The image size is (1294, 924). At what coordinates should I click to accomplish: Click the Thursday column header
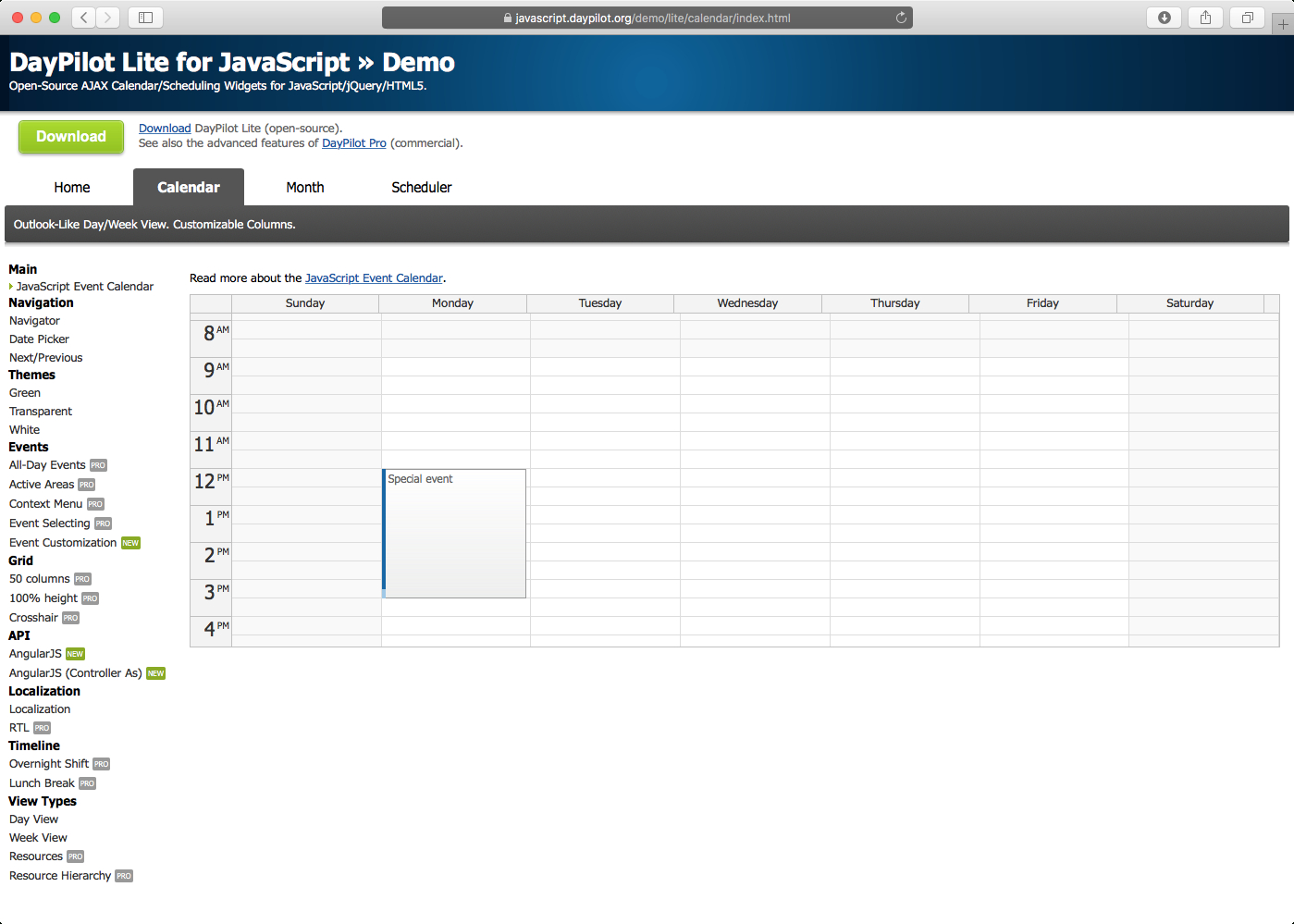pyautogui.click(x=895, y=303)
